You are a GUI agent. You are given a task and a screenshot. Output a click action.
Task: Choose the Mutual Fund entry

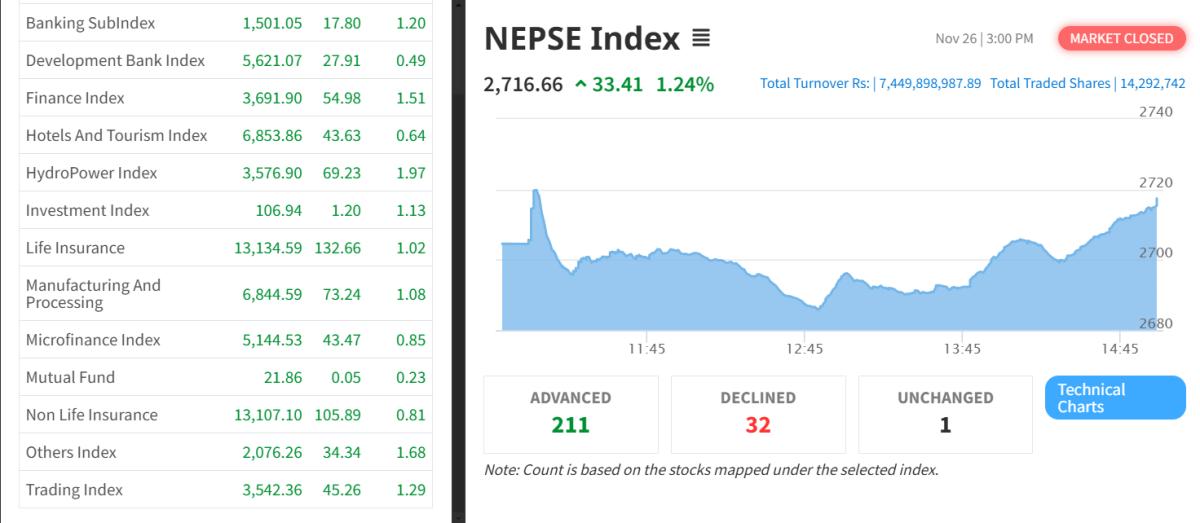pos(70,378)
